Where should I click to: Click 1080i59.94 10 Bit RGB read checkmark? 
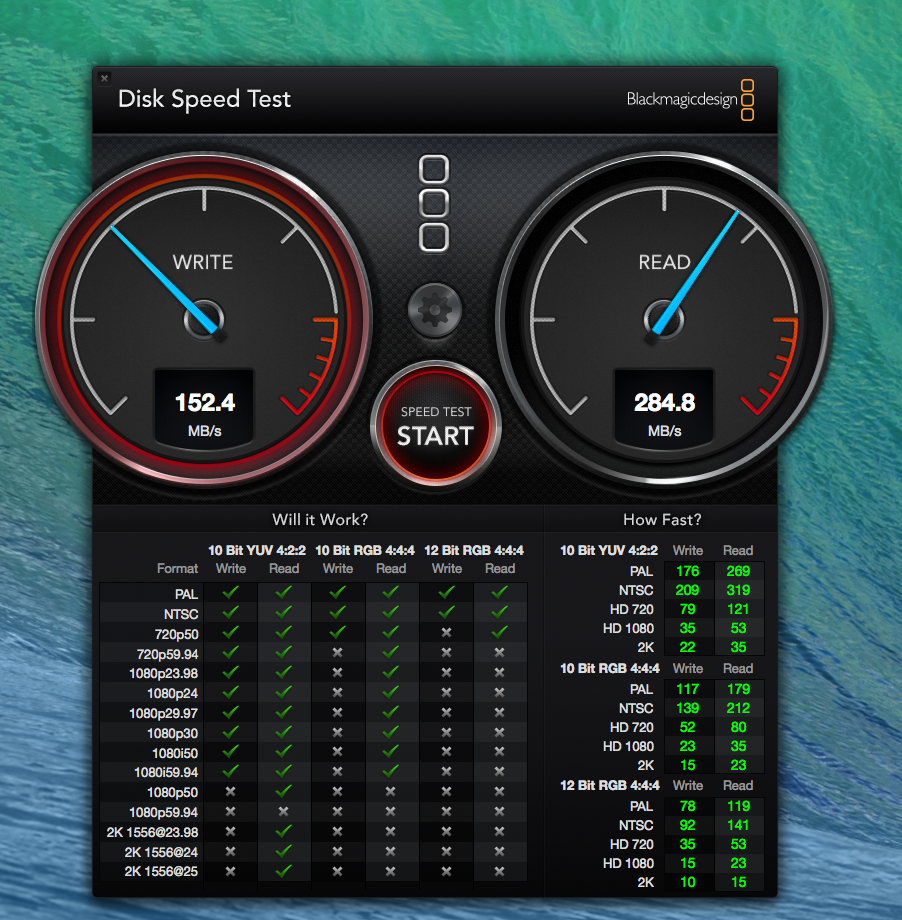pyautogui.click(x=390, y=771)
